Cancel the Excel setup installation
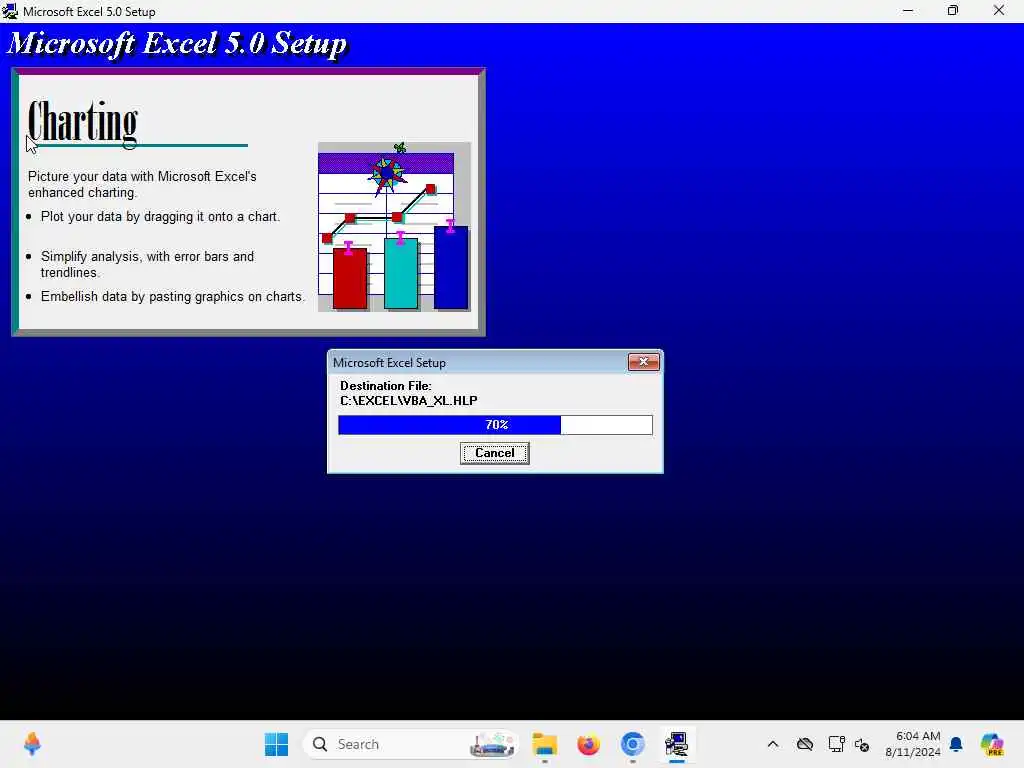 pyautogui.click(x=494, y=453)
